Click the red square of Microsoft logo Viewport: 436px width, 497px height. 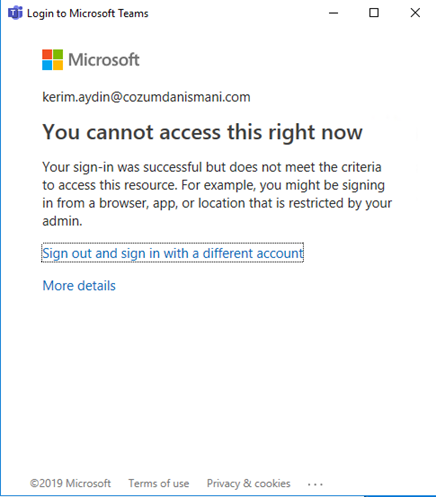pyautogui.click(x=47, y=54)
